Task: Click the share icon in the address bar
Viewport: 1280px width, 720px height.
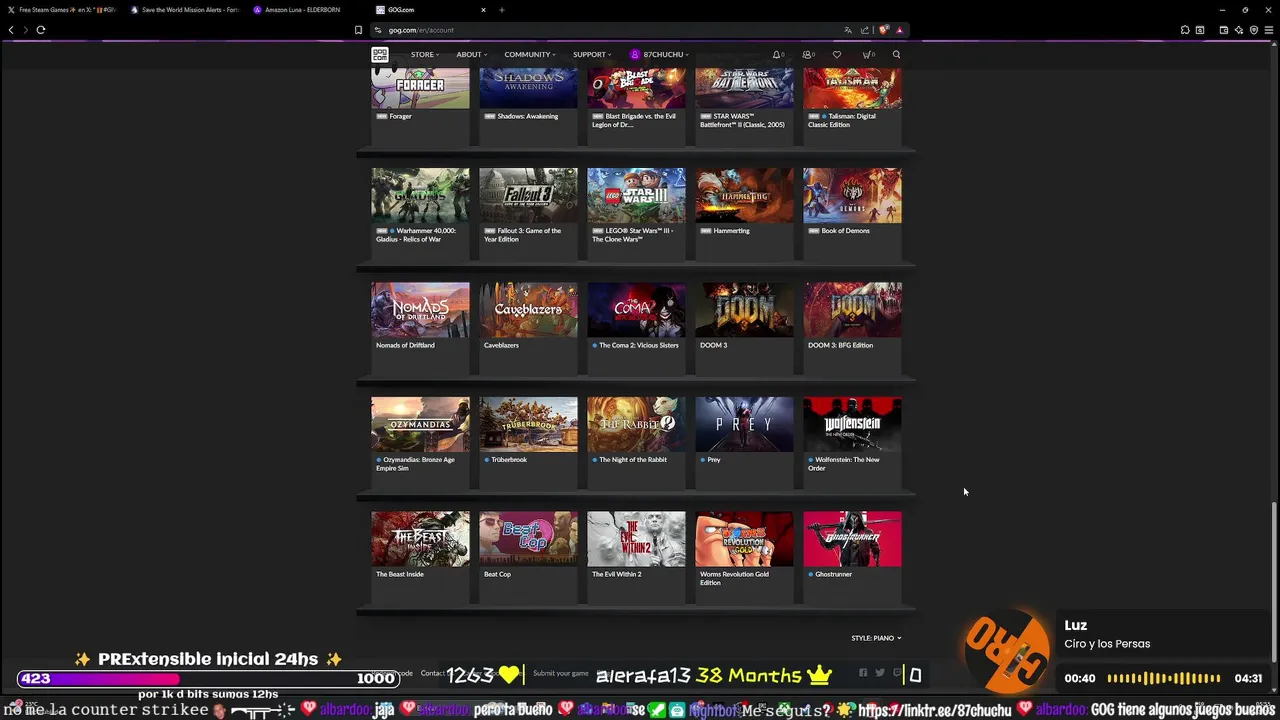Action: coord(865,30)
